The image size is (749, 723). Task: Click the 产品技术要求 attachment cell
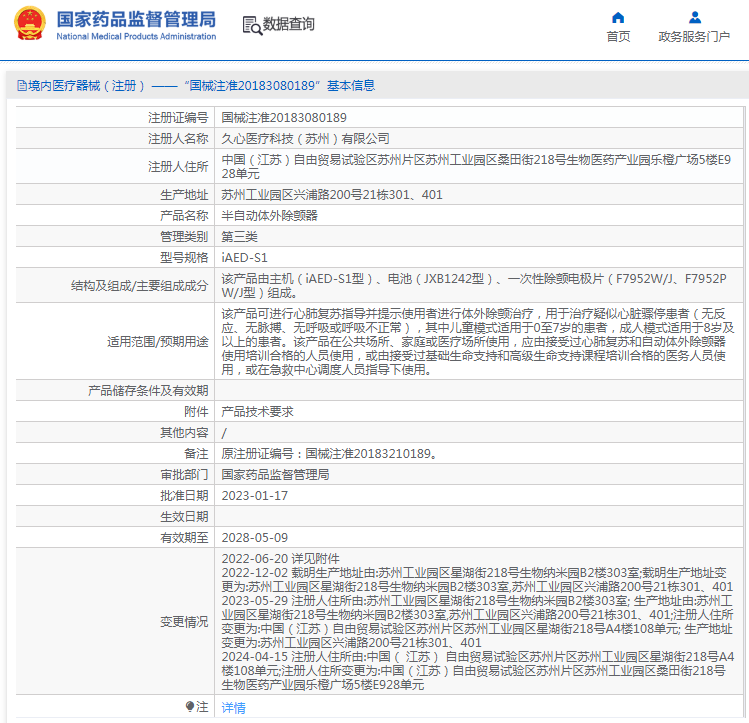click(x=257, y=411)
